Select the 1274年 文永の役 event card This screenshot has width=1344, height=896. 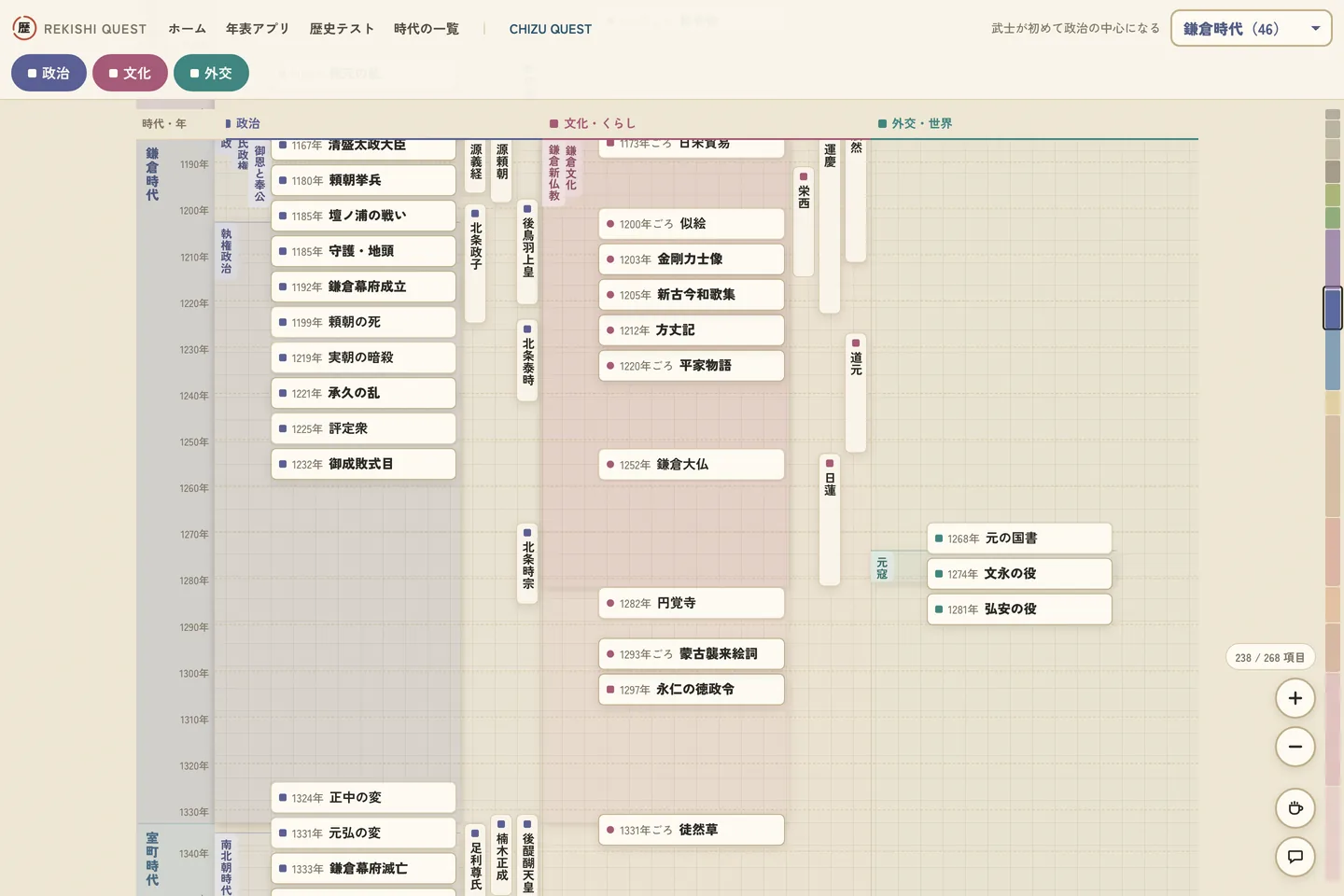coord(1019,573)
